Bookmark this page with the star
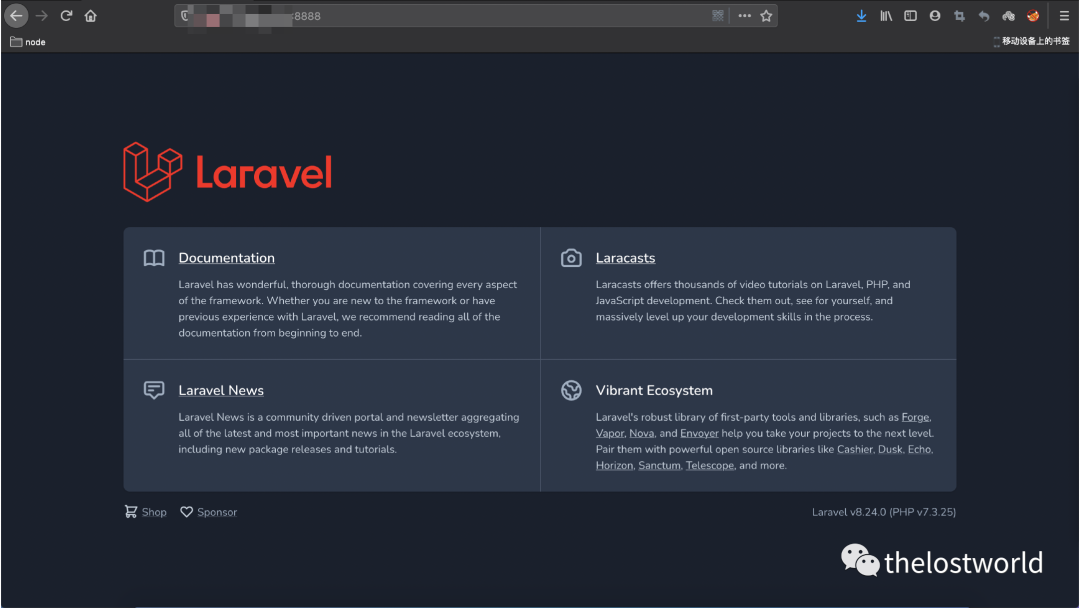 (x=766, y=16)
